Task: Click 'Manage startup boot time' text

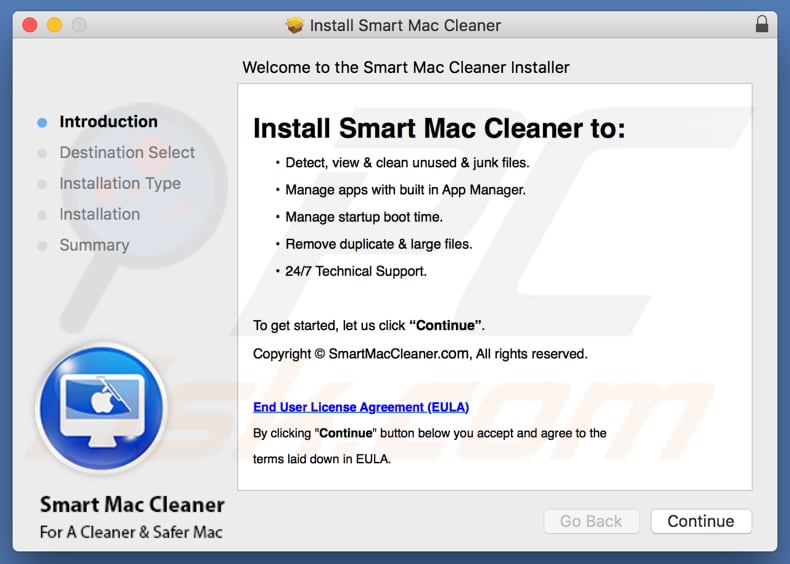Action: 364,217
